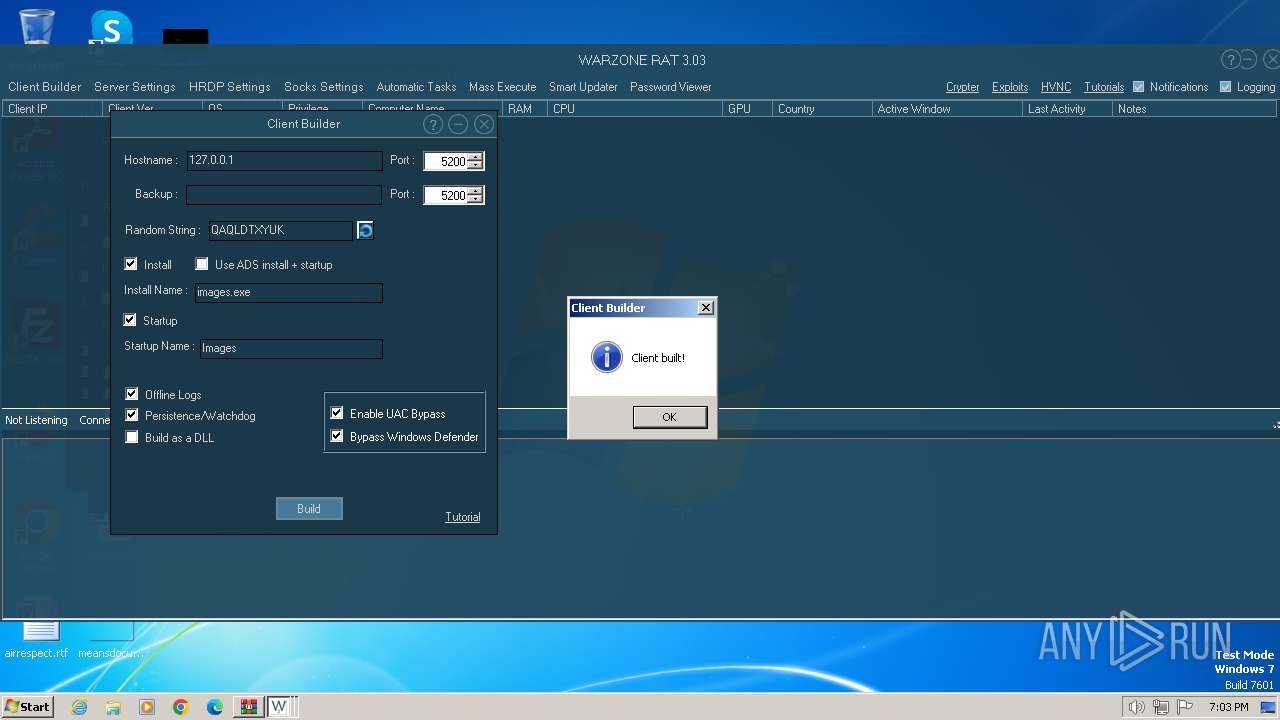Open the Client Builder menu
This screenshot has height=720, width=1280.
pyautogui.click(x=45, y=87)
